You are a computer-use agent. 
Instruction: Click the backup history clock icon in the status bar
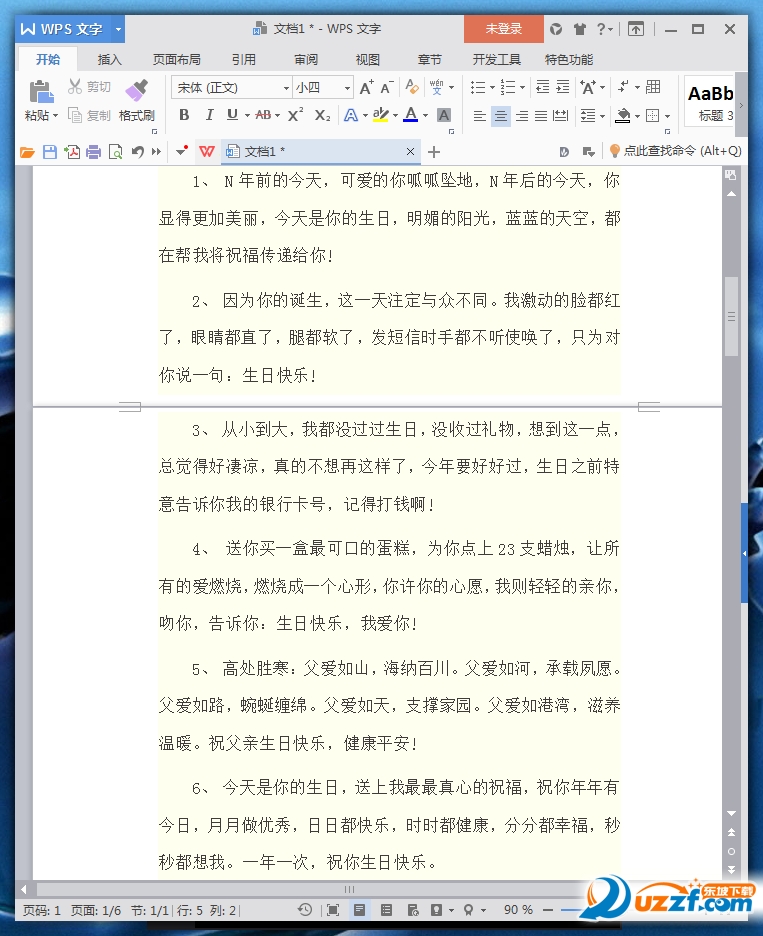[305, 910]
